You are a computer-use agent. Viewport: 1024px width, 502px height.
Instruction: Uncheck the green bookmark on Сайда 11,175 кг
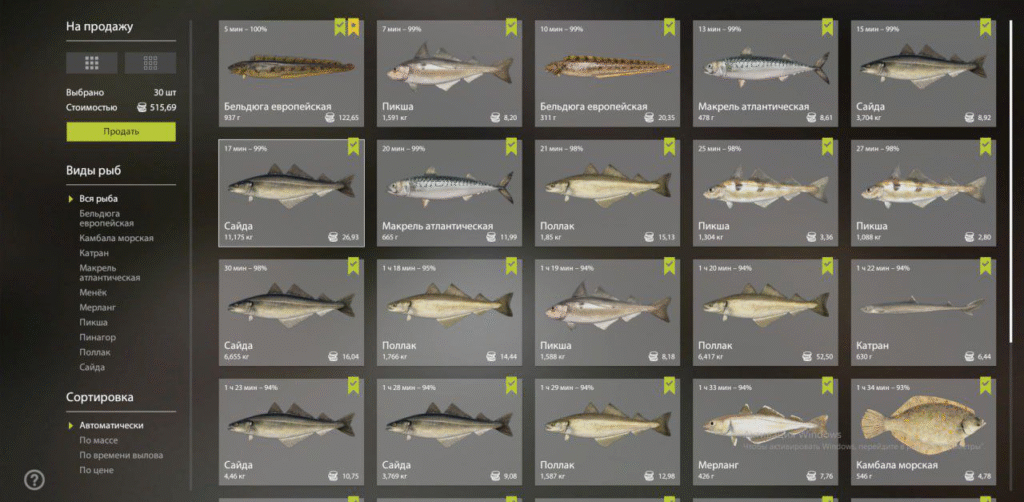coord(353,147)
